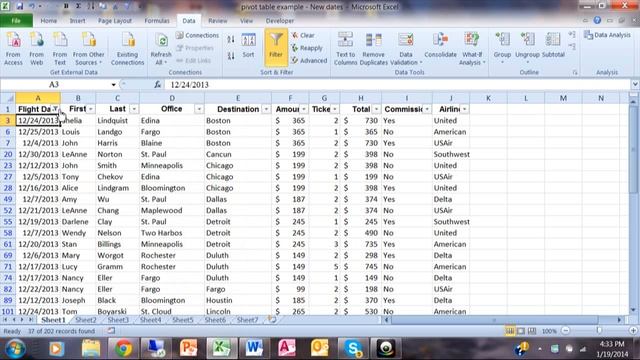Screen dimensions: 640x360
Task: Click the Select All corner button
Action: (8, 98)
